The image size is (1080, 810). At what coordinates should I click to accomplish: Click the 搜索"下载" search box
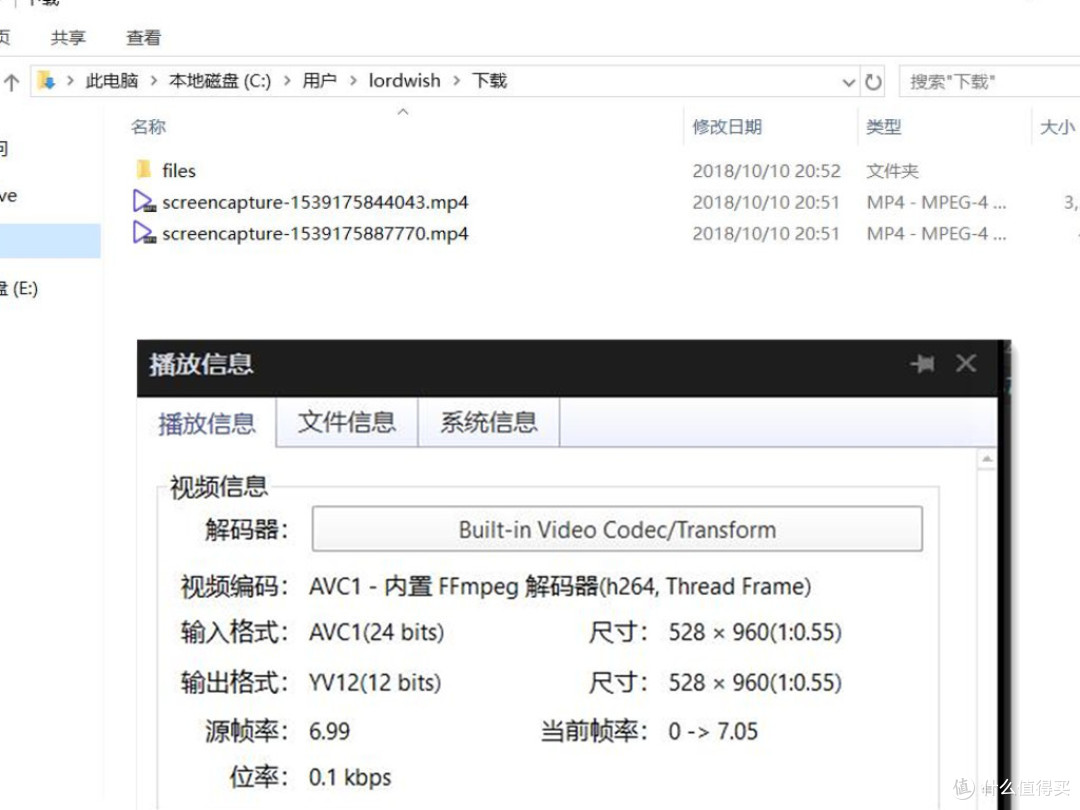pyautogui.click(x=990, y=82)
